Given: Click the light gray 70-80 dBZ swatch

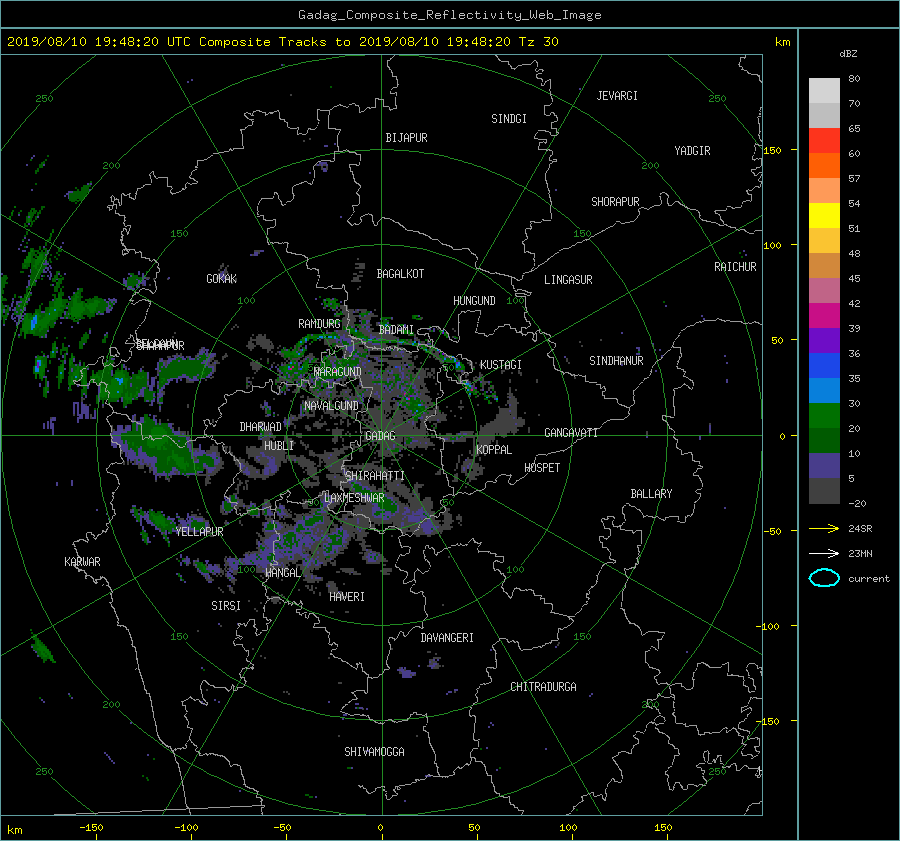Looking at the screenshot, I should [824, 90].
